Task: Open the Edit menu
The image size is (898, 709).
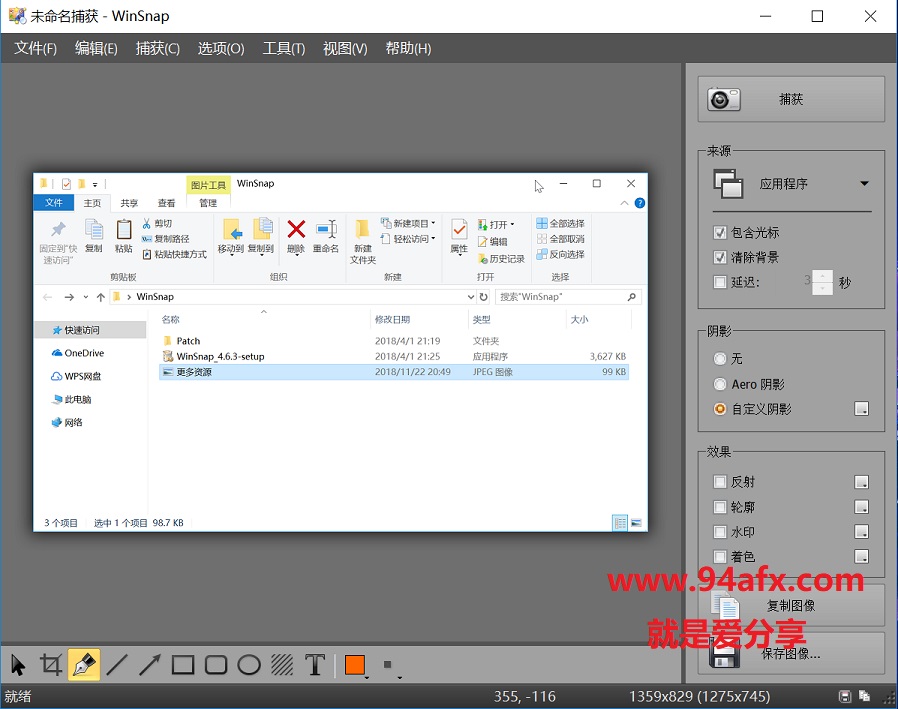Action: (96, 48)
